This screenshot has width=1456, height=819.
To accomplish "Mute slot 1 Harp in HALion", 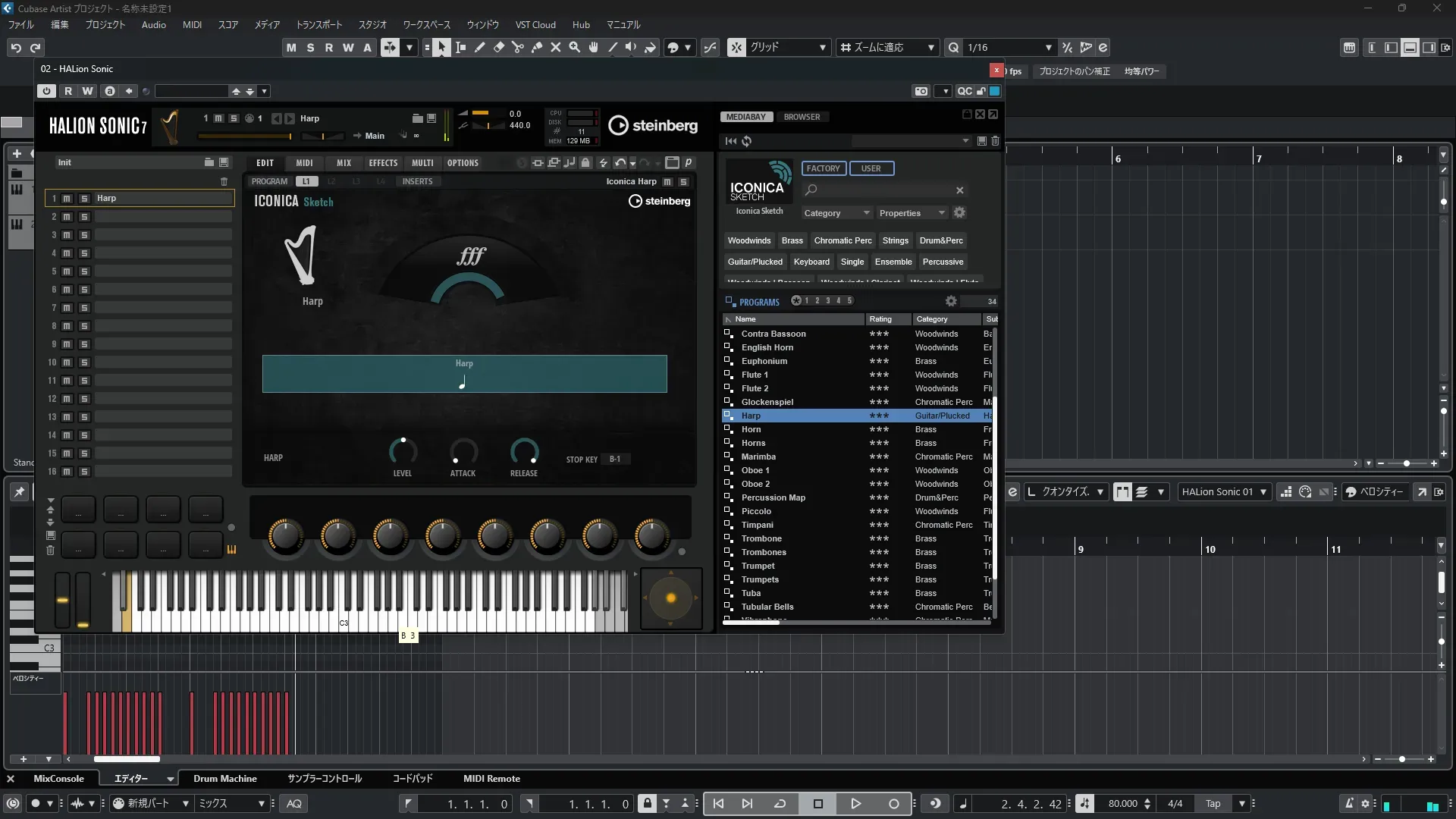I will click(67, 198).
